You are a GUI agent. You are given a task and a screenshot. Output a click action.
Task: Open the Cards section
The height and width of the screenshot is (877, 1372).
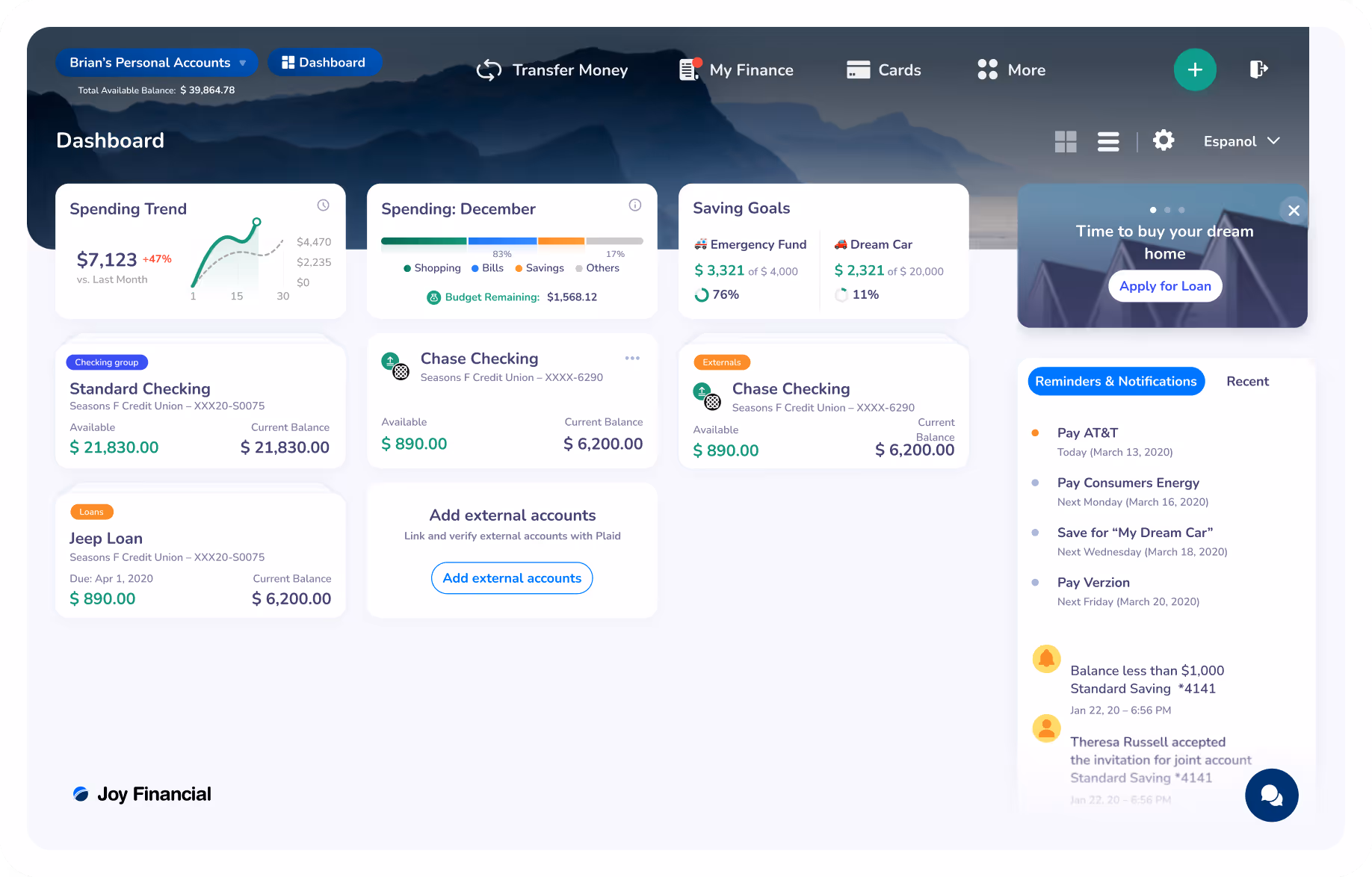point(884,69)
